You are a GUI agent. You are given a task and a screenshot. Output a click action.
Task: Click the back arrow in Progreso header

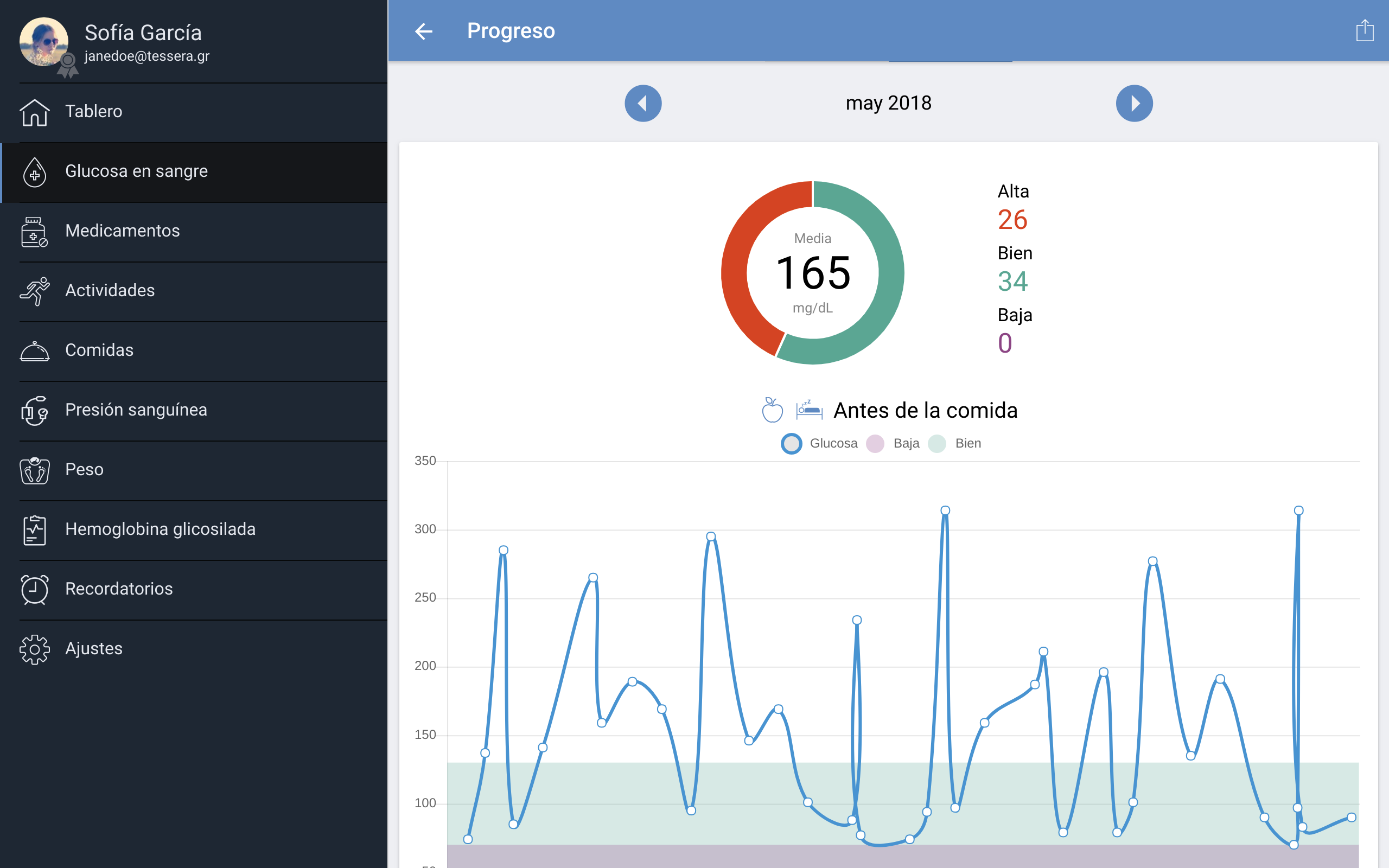[424, 31]
